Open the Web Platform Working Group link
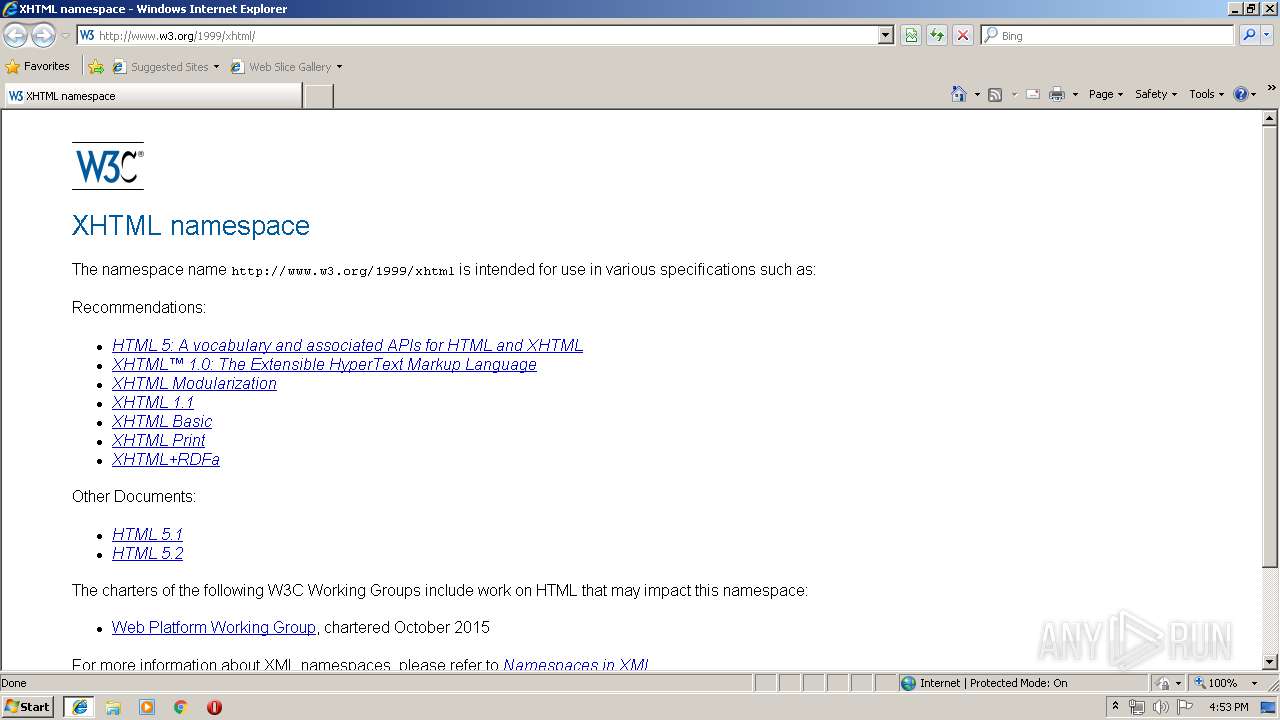 click(x=214, y=627)
